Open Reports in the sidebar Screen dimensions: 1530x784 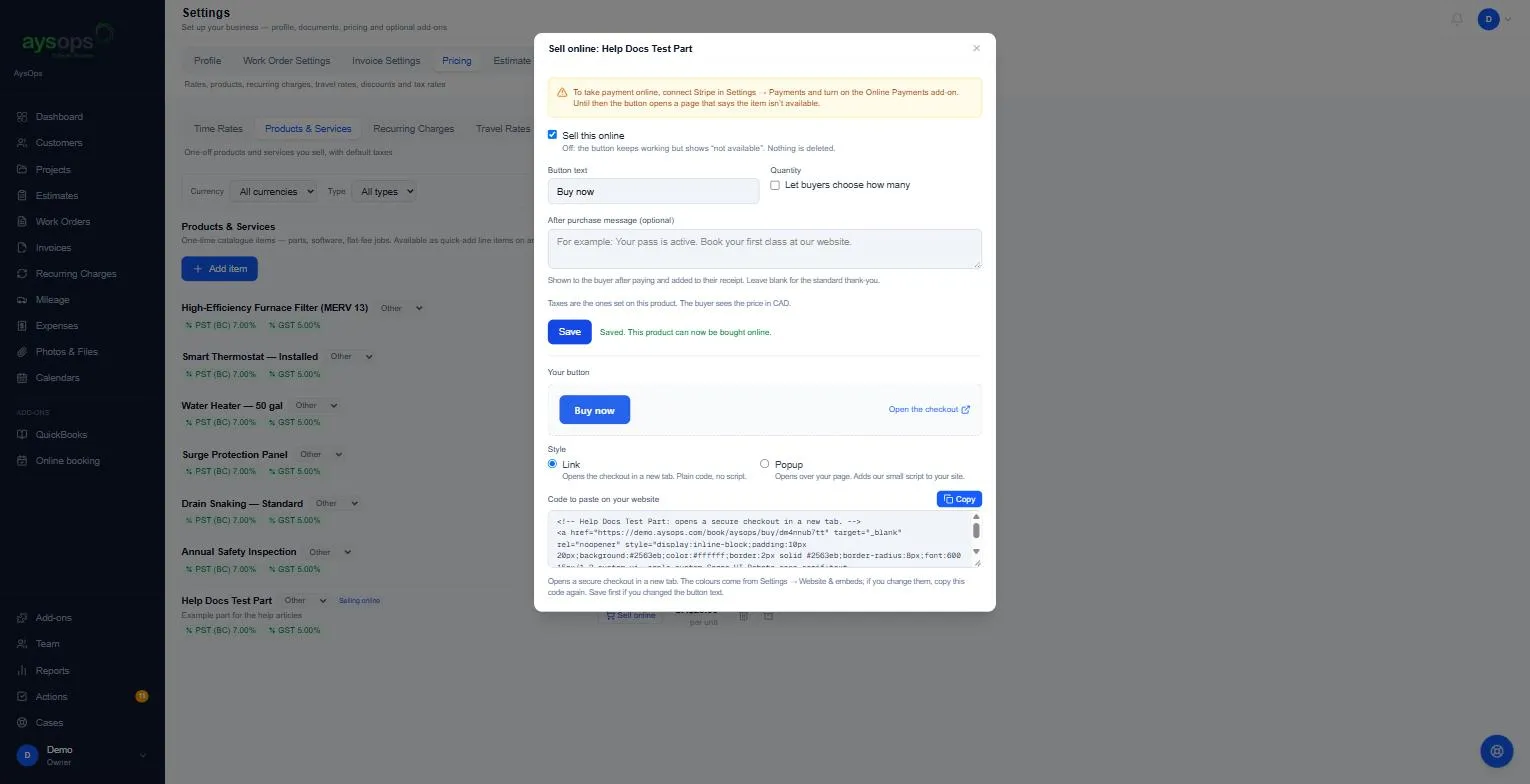pyautogui.click(x=52, y=670)
